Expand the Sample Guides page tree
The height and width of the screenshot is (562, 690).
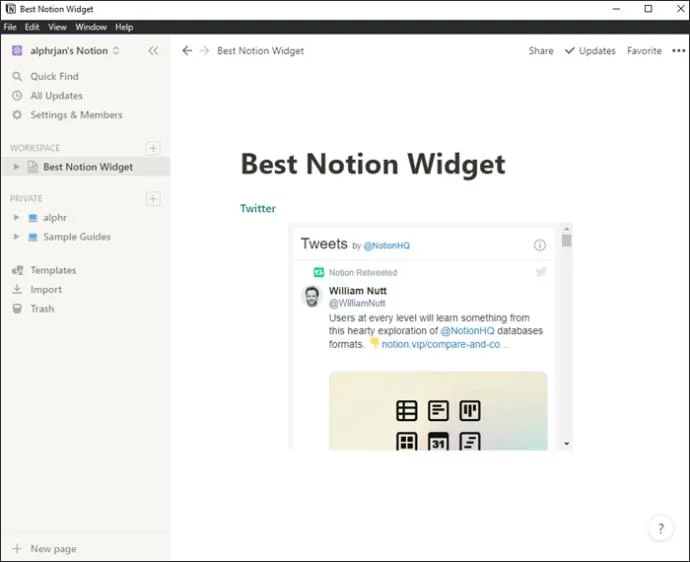click(x=16, y=237)
